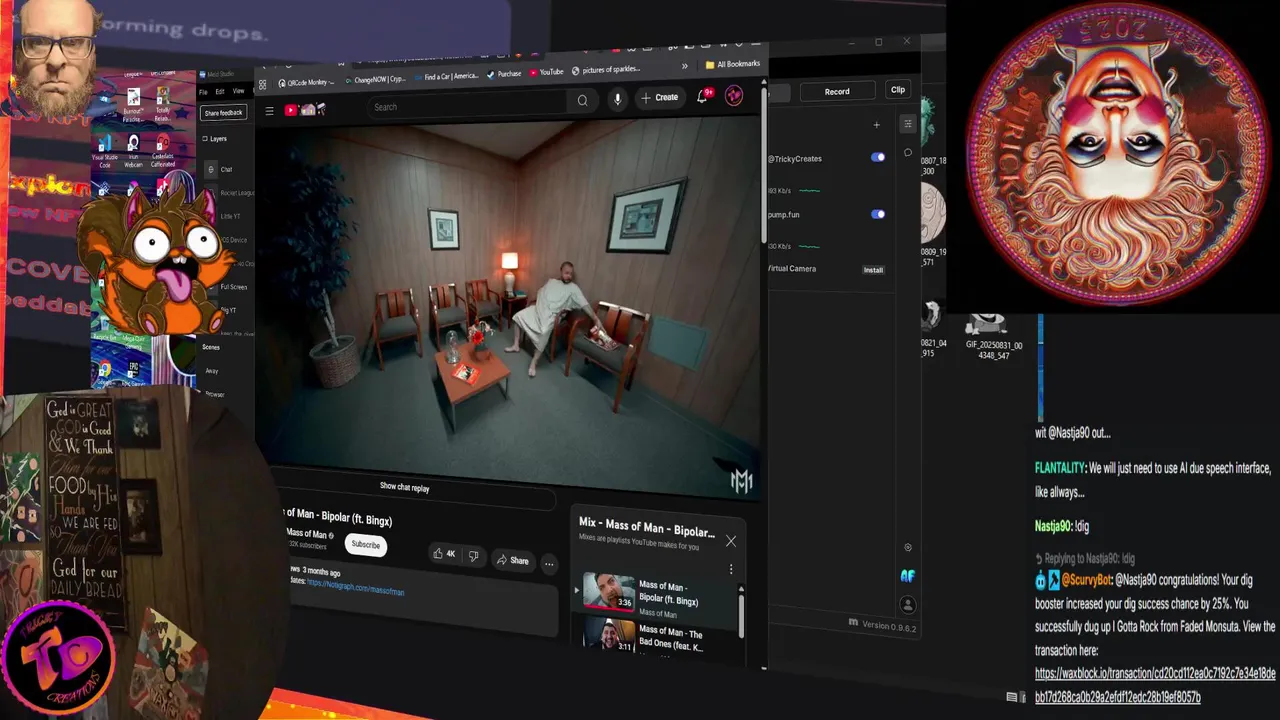Add a new destination with plus icon
Viewport: 1280px width, 720px height.
876,125
